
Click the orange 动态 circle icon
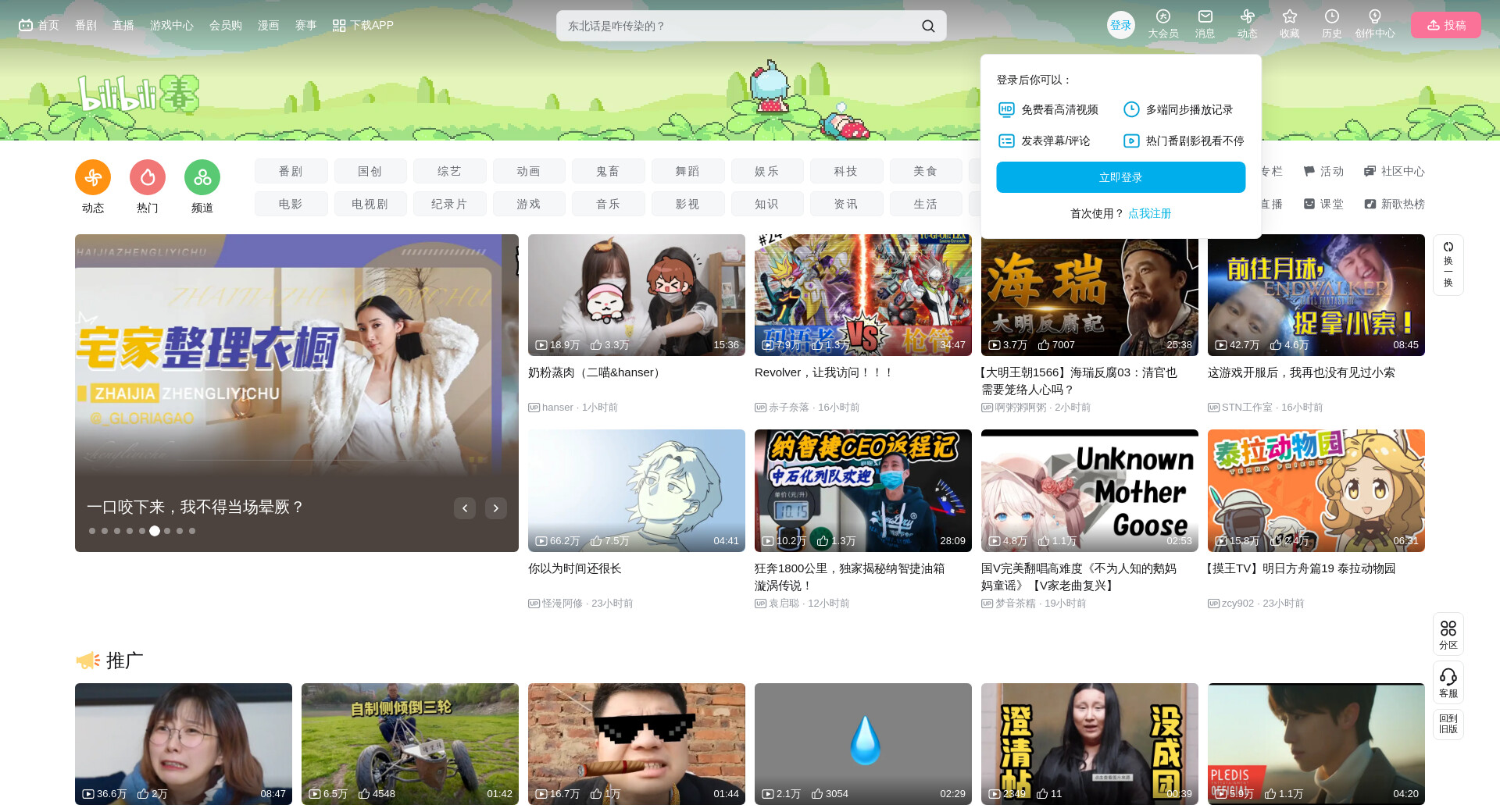tap(93, 178)
